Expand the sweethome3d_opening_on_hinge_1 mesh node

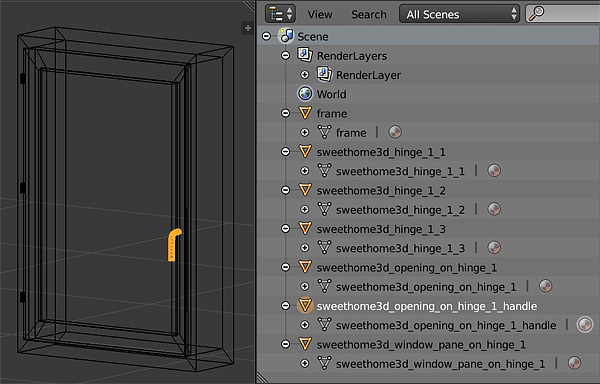click(305, 286)
